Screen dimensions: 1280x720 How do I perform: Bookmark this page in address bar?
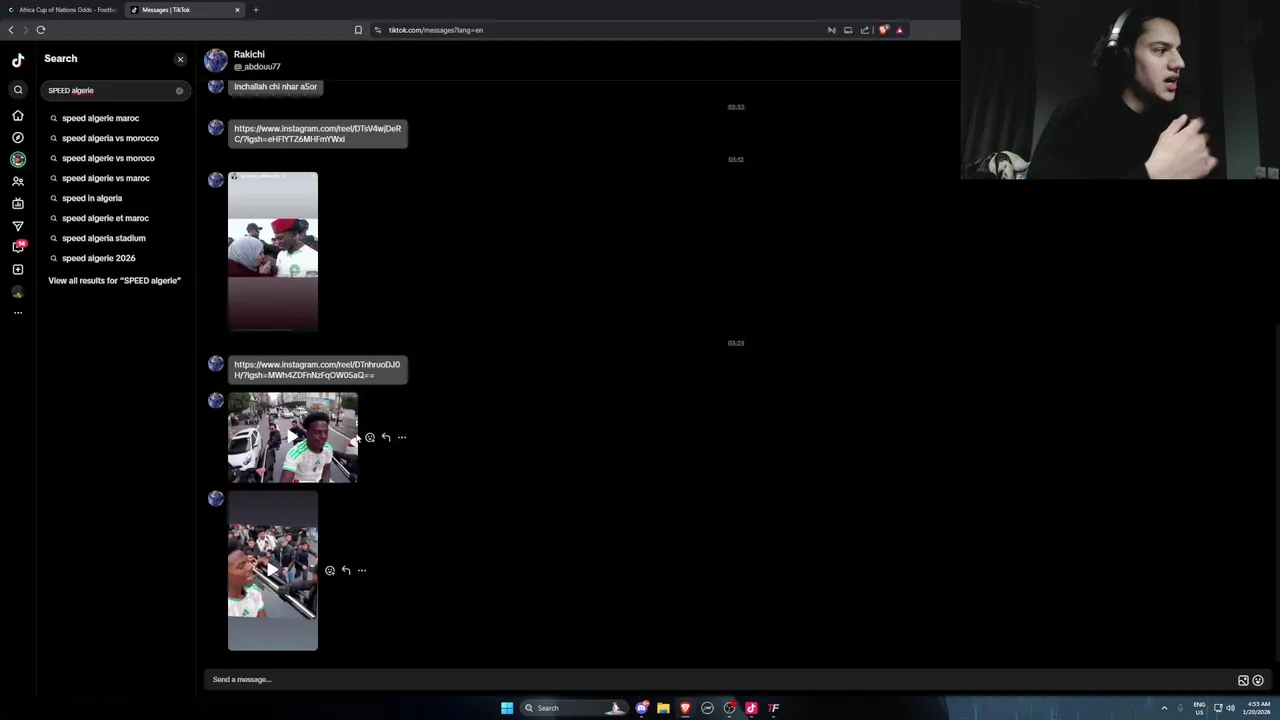pyautogui.click(x=358, y=30)
